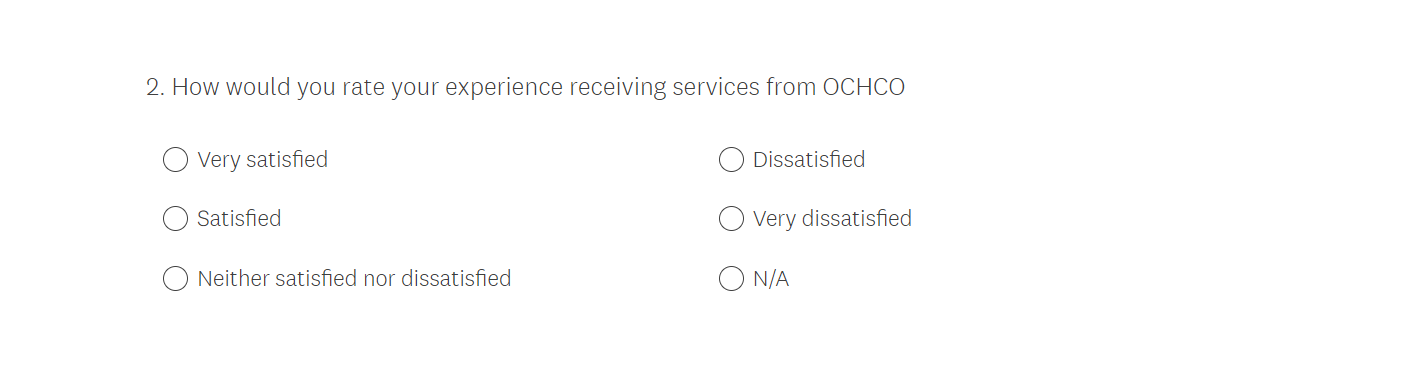This screenshot has width=1410, height=386.
Task: Click the word "services" in the question
Action: (x=716, y=87)
